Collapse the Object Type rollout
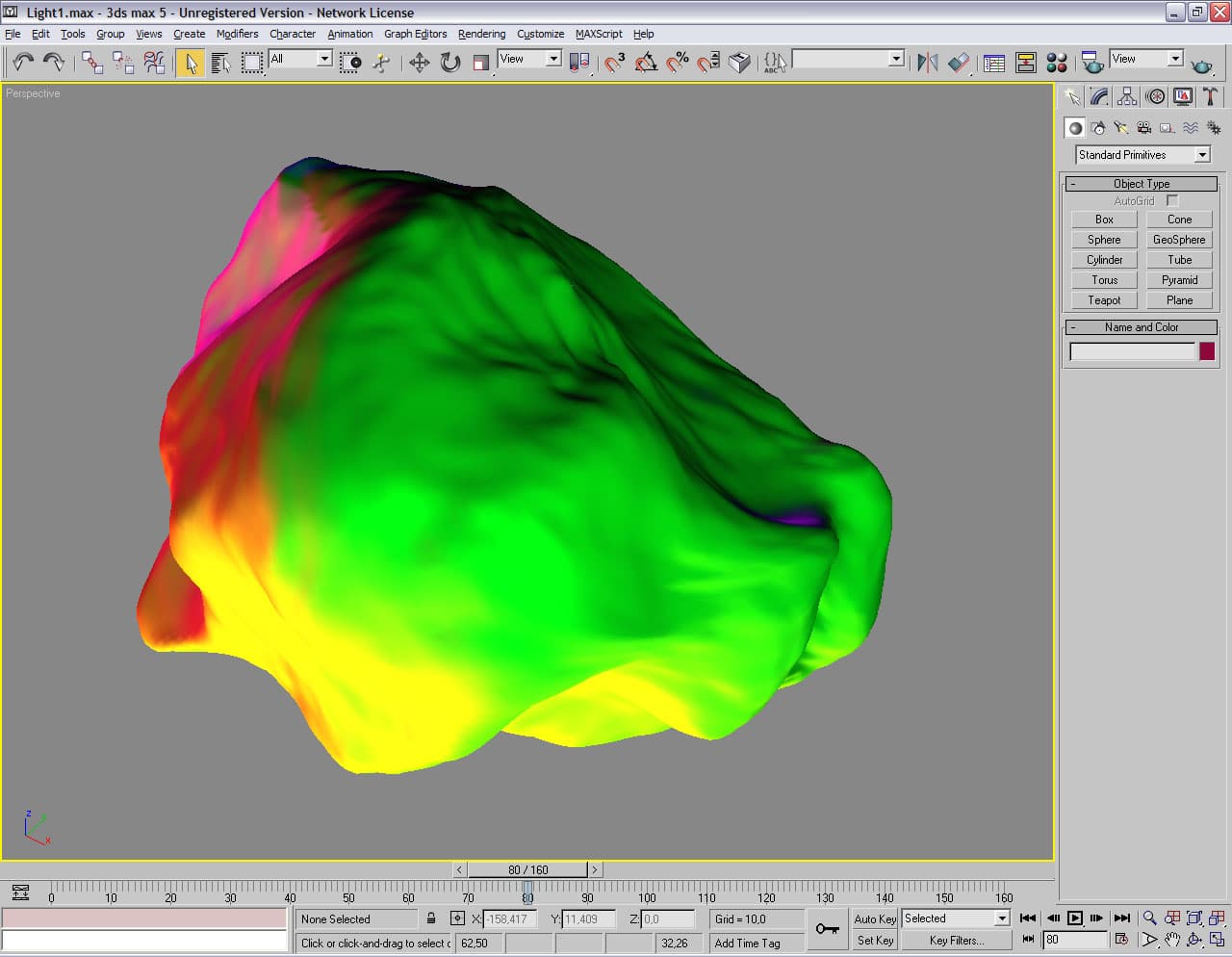The width and height of the screenshot is (1232, 957). 1142,183
